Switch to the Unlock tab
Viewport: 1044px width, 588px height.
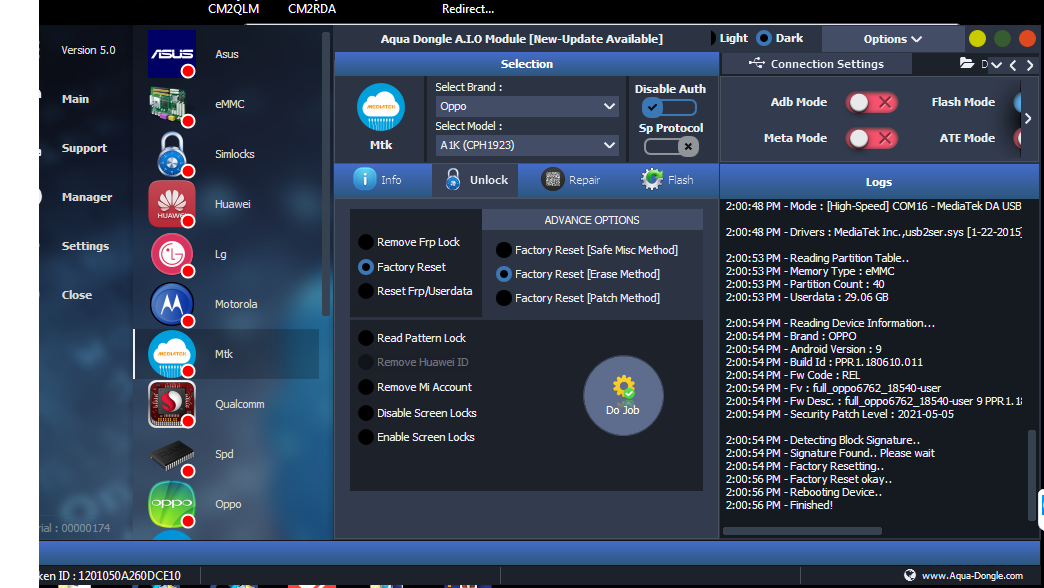(475, 180)
